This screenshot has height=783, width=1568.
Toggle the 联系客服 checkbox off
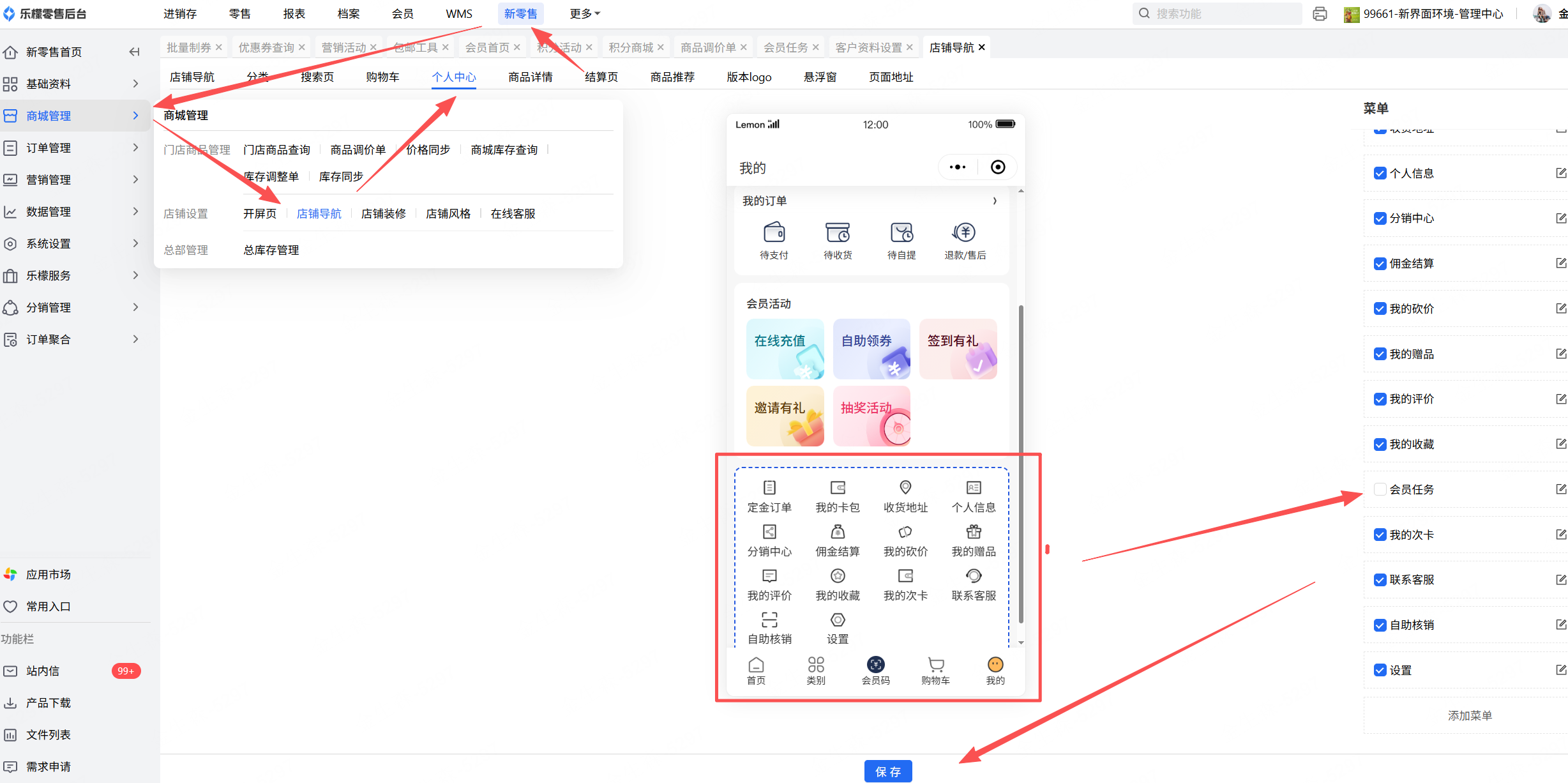[1380, 580]
